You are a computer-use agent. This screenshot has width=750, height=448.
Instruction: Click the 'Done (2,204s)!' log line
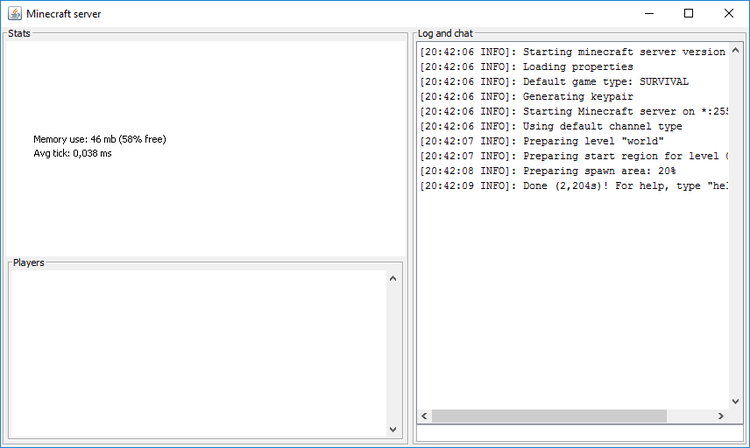tap(574, 186)
